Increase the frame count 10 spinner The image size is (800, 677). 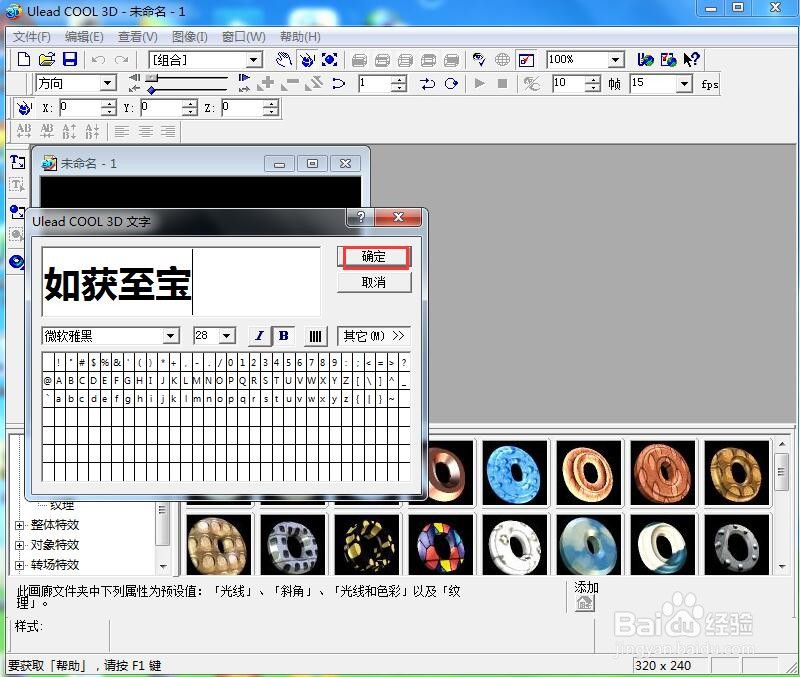(x=592, y=79)
